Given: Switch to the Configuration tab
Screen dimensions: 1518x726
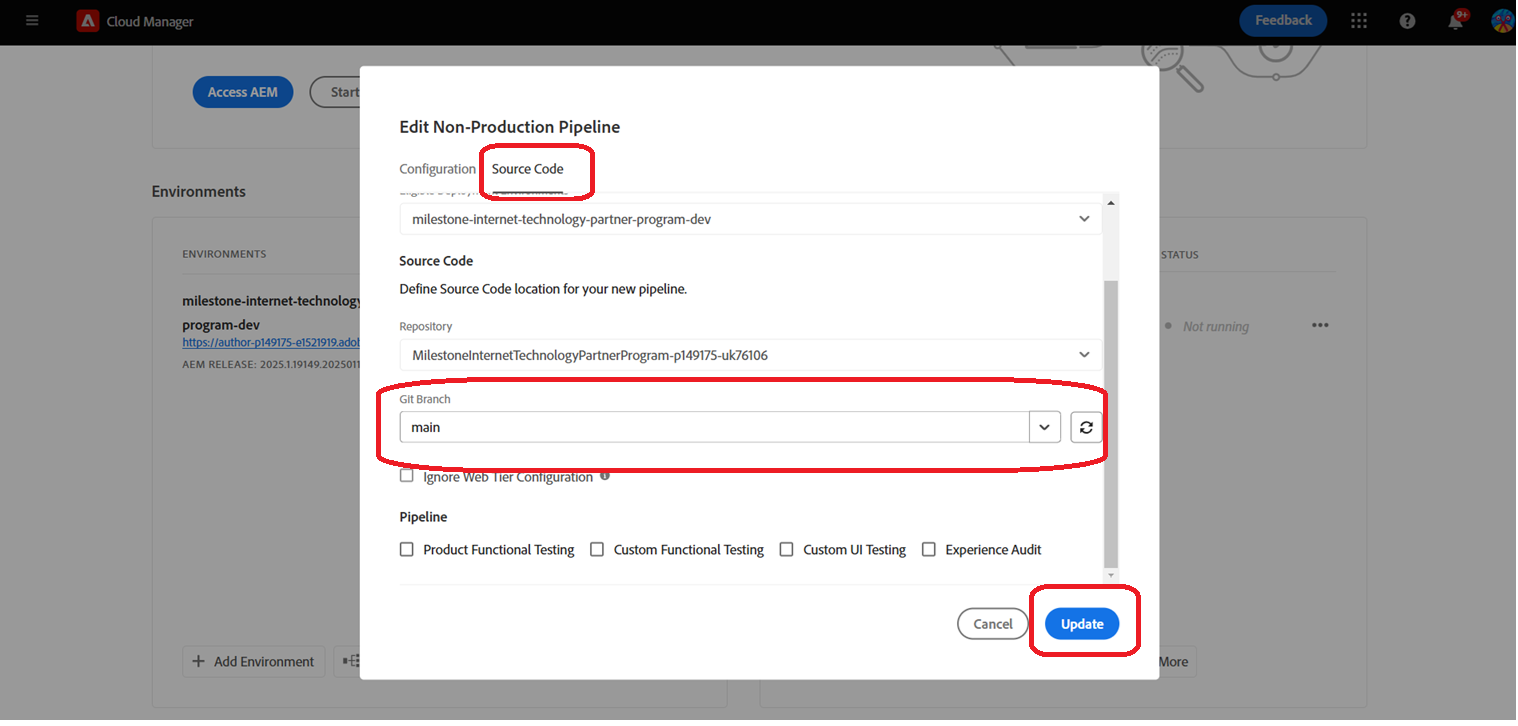Looking at the screenshot, I should coord(438,169).
